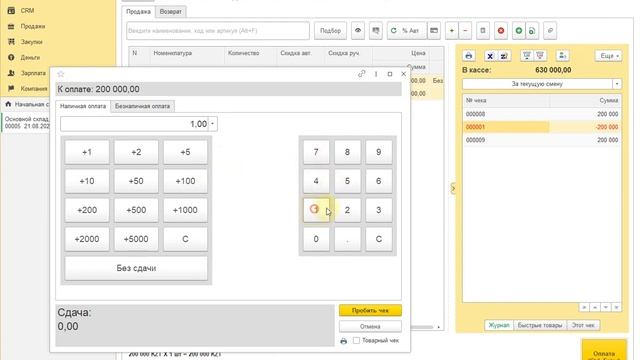Click the % Авт discount button

point(407,31)
